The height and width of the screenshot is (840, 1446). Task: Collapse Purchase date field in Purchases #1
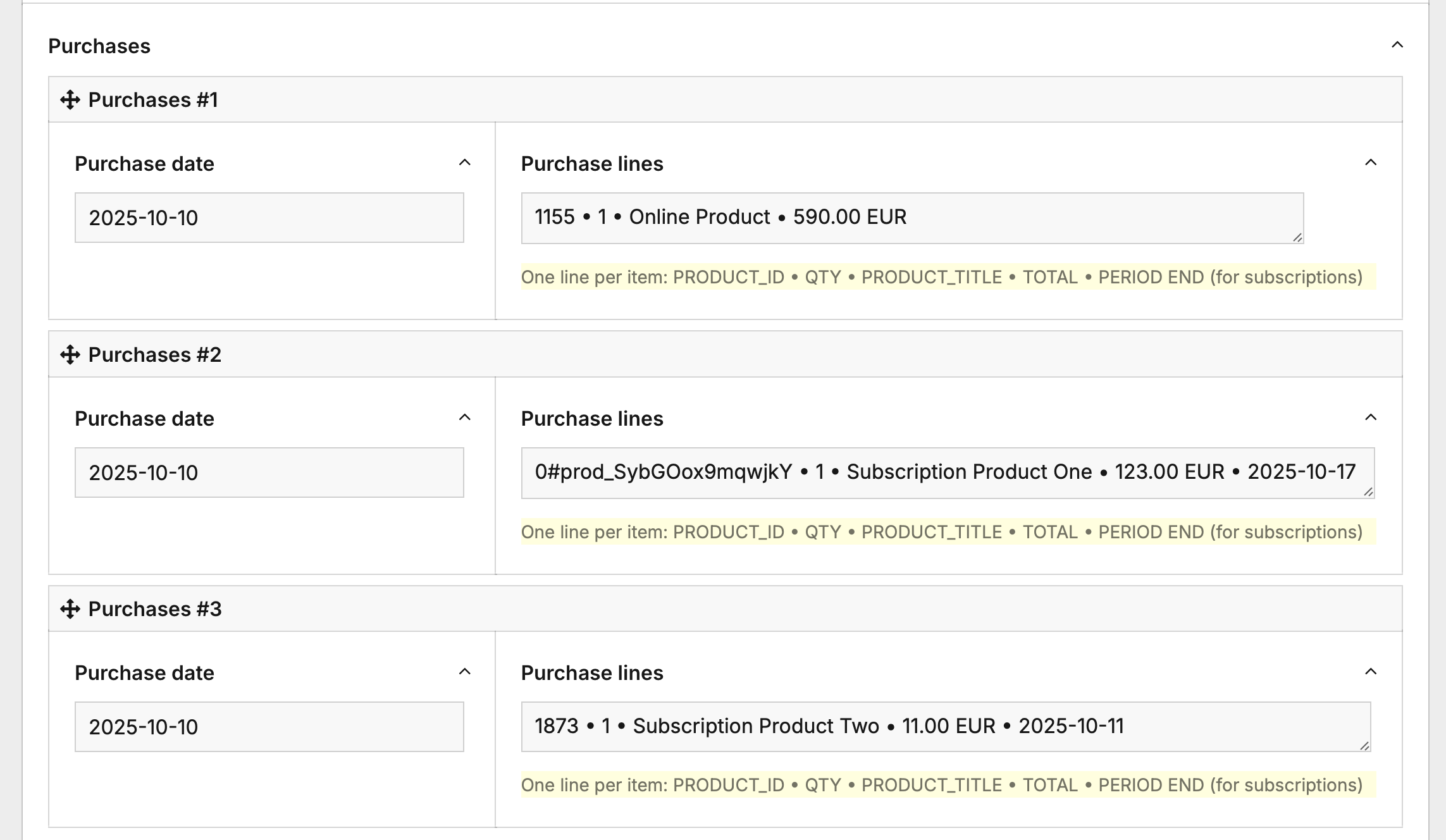(x=464, y=163)
